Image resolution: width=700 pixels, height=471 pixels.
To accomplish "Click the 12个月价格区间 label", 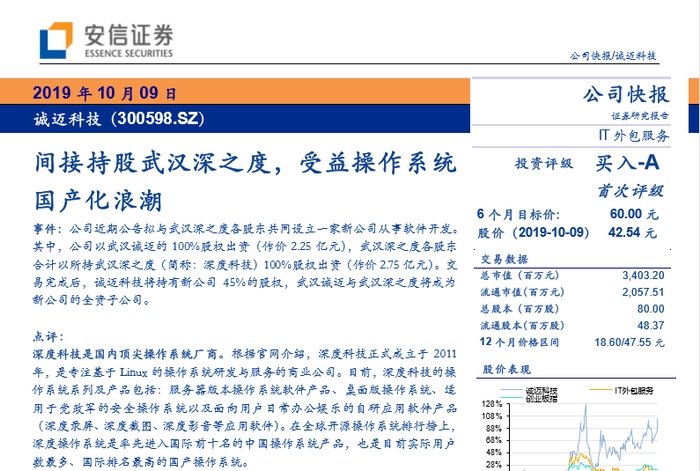I will [519, 342].
